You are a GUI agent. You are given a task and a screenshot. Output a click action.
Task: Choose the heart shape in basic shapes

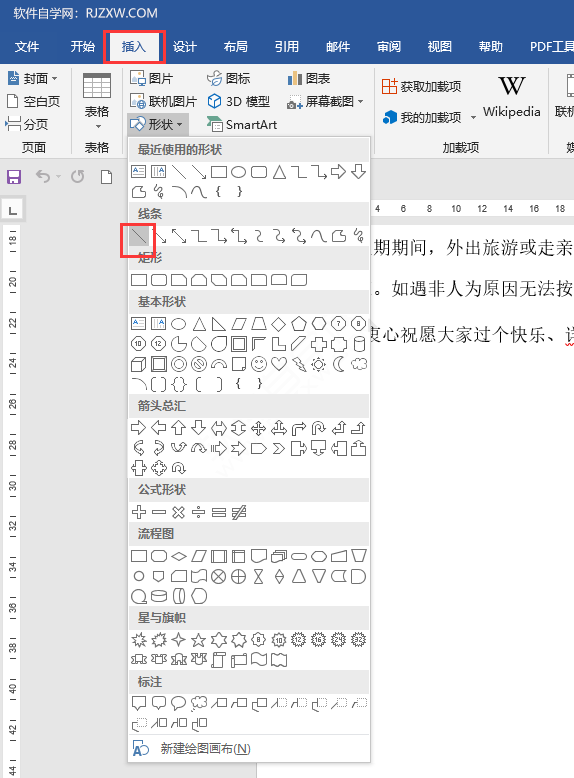pos(279,364)
